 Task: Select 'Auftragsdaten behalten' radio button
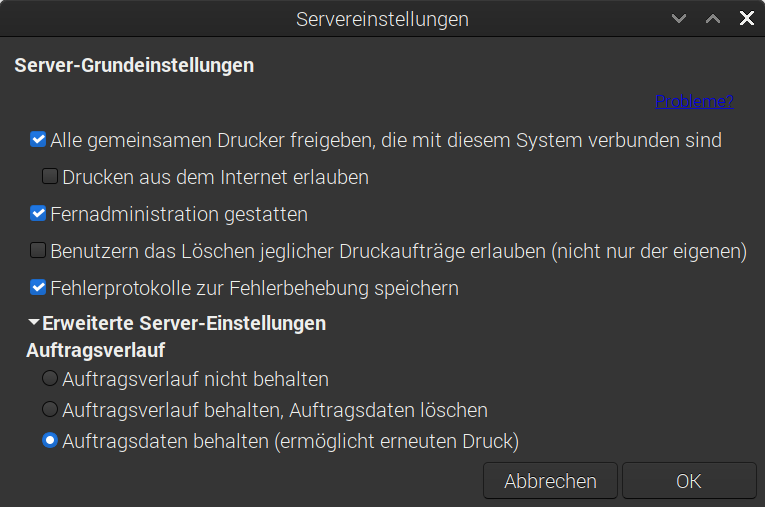pos(50,440)
